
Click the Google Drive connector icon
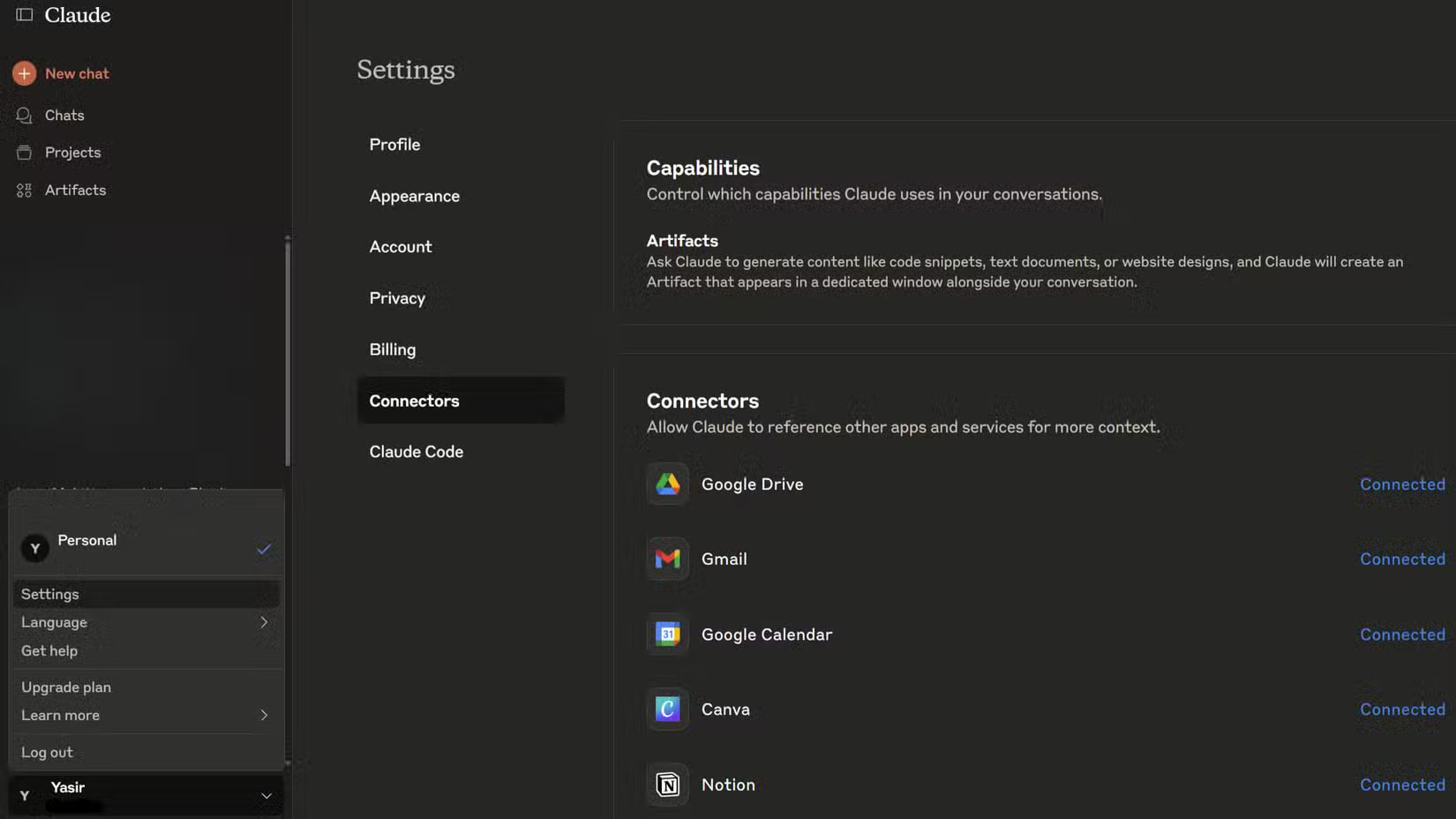tap(667, 484)
